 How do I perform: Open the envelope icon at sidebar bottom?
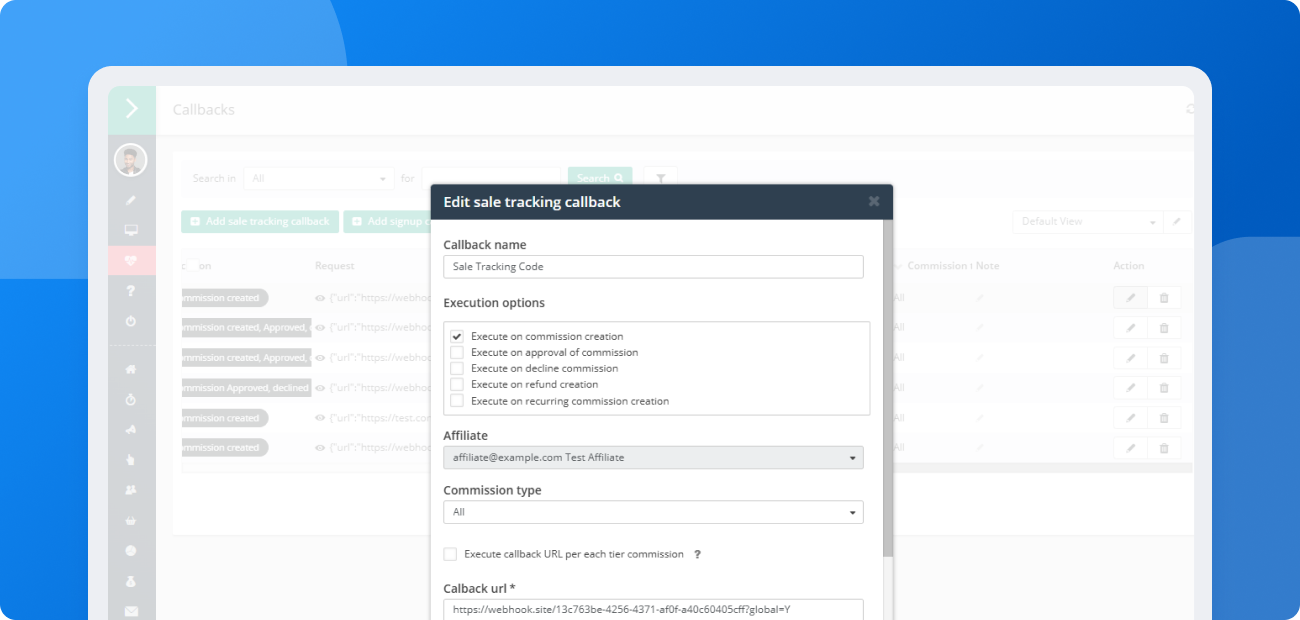click(x=131, y=611)
